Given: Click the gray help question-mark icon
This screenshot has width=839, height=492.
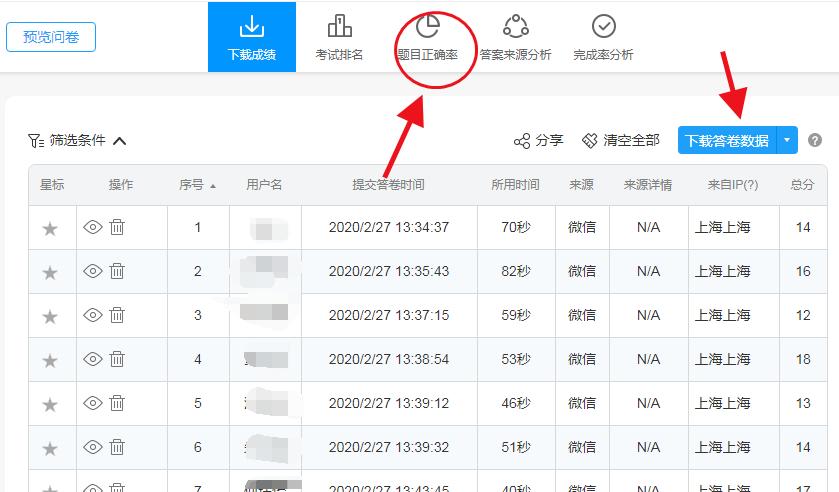Looking at the screenshot, I should [x=814, y=140].
